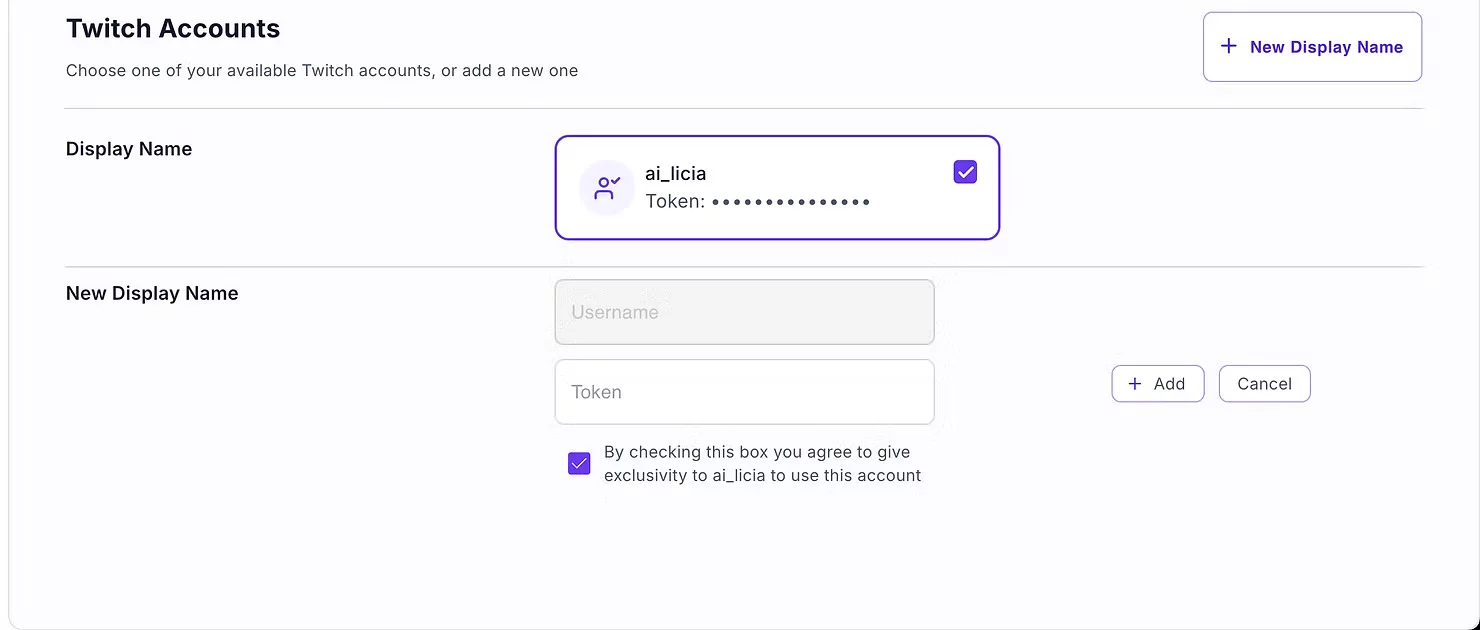
Task: Click the Display Name section label
Action: (129, 149)
